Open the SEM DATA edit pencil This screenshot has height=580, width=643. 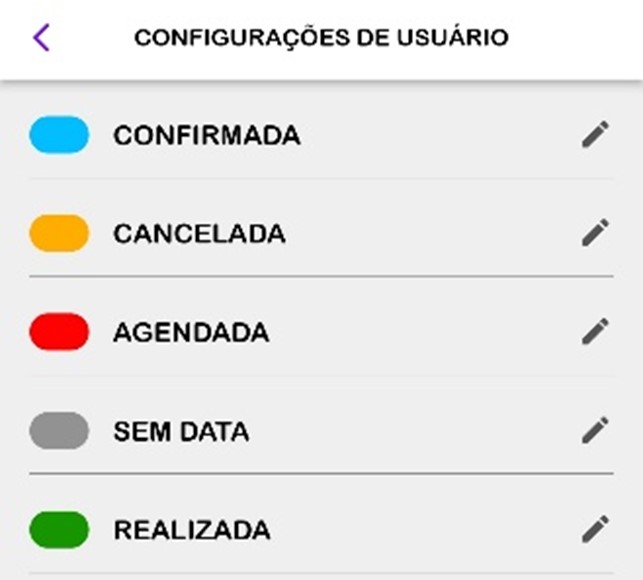pos(595,430)
